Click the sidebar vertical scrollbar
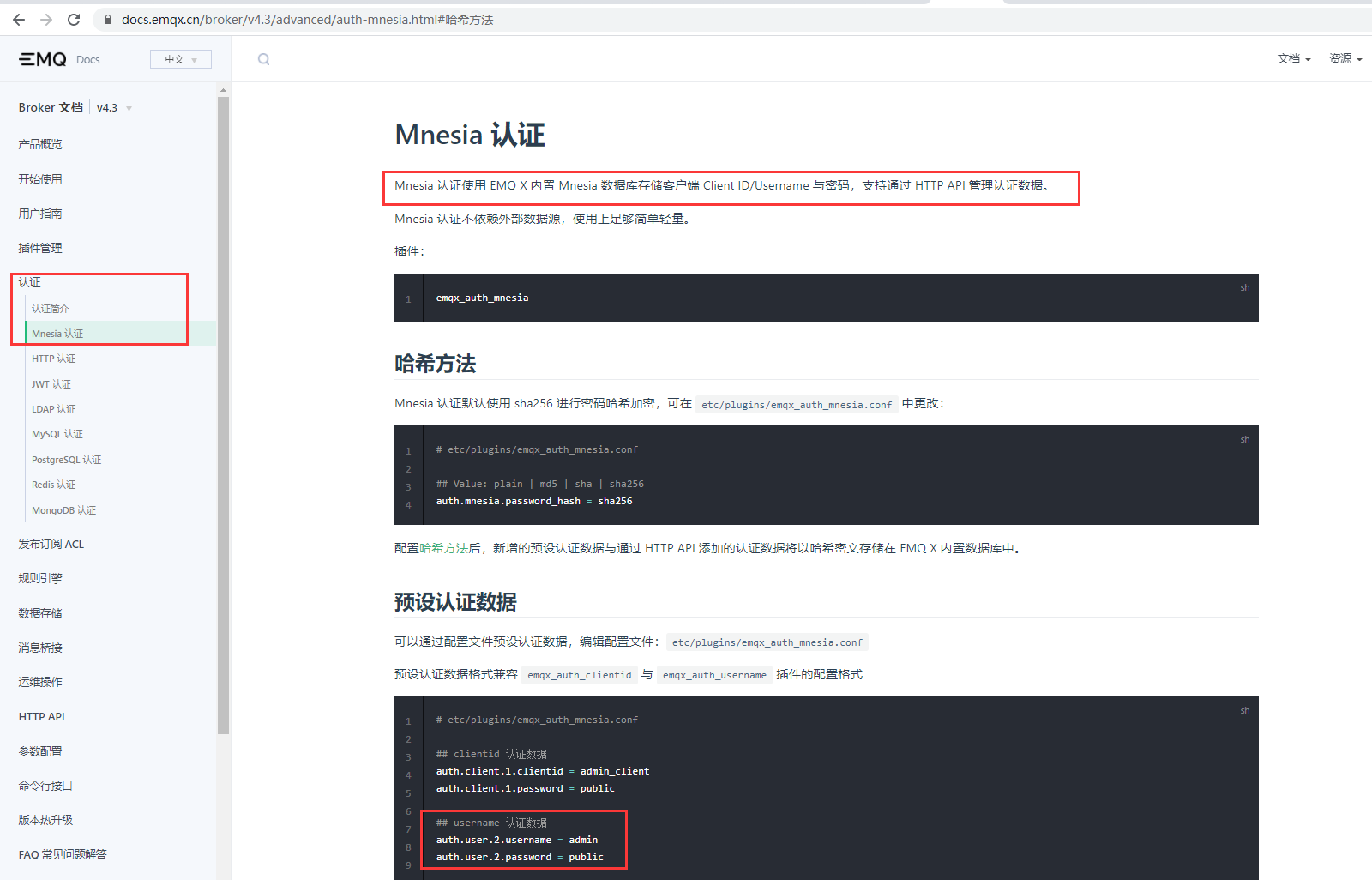The height and width of the screenshot is (880, 1372). [223, 415]
